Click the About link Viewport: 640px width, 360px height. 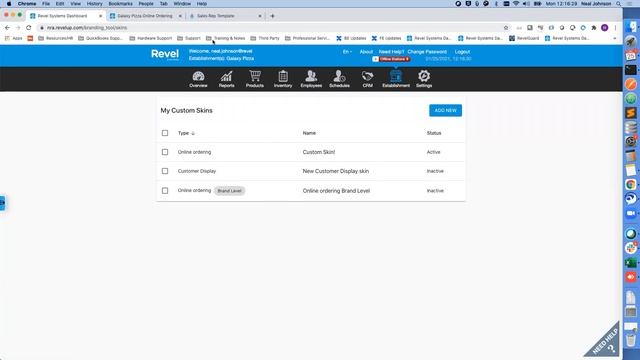click(366, 52)
